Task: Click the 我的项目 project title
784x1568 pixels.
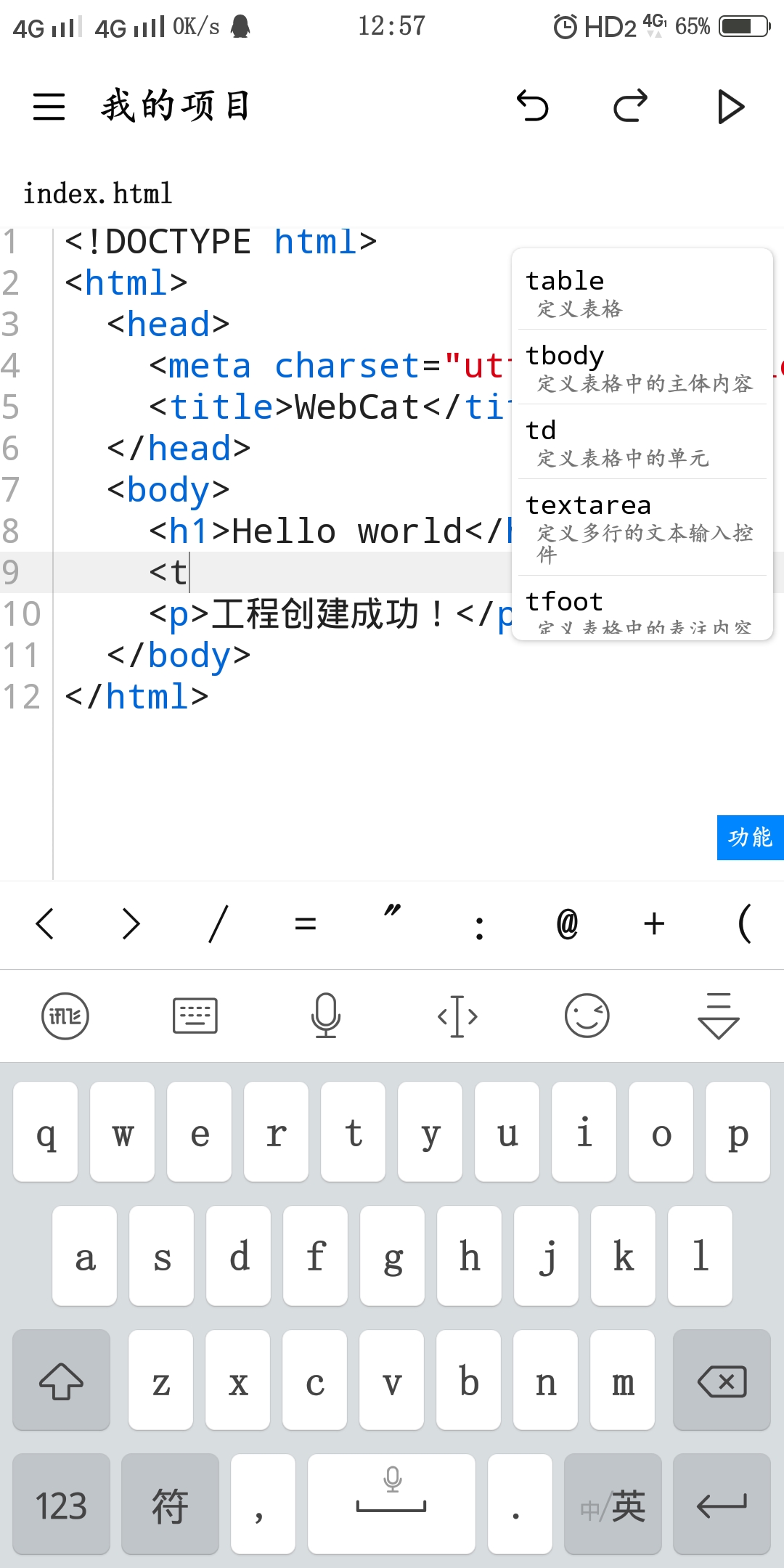Action: [176, 106]
